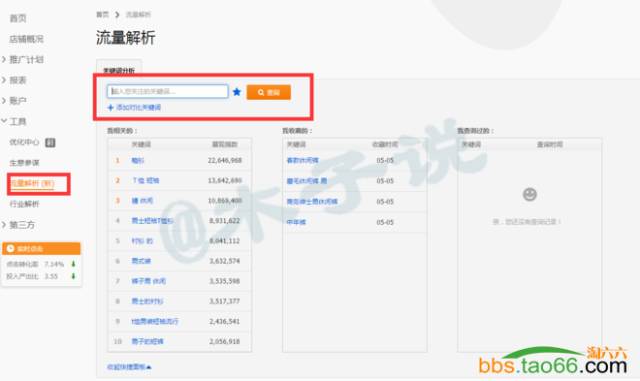Click the 首页 breadcrumb link
The width and height of the screenshot is (640, 381).
pyautogui.click(x=102, y=15)
